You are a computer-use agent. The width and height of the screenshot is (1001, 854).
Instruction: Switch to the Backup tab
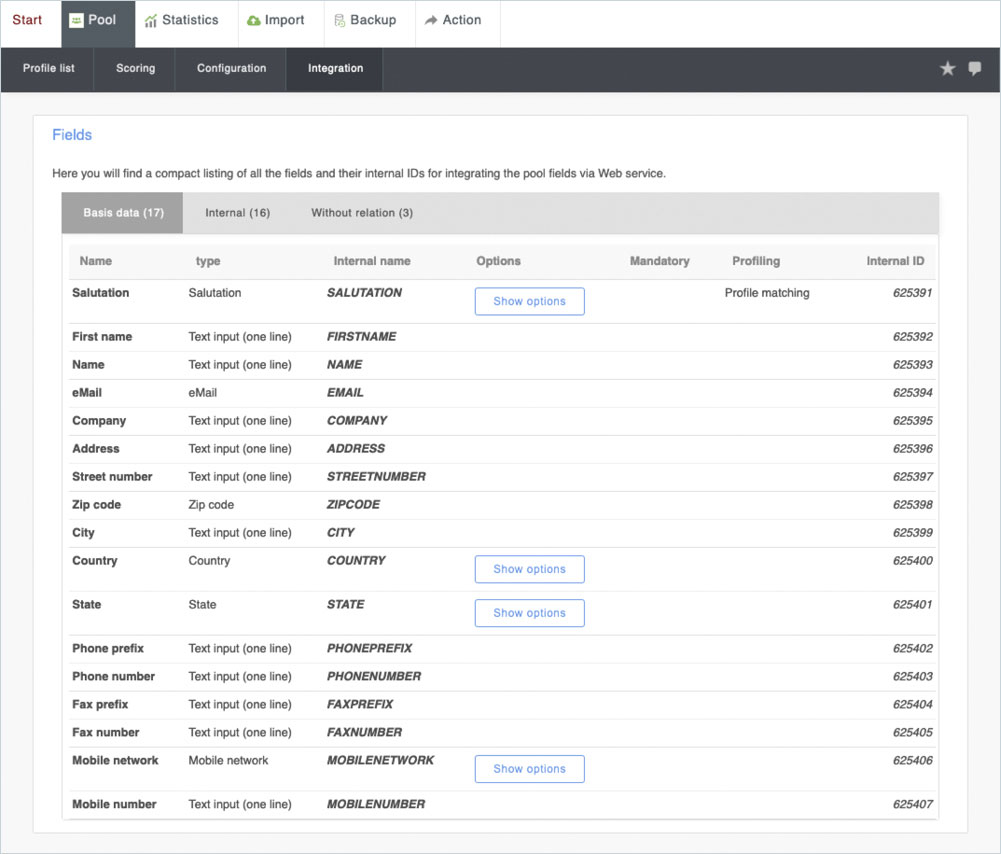coord(365,21)
